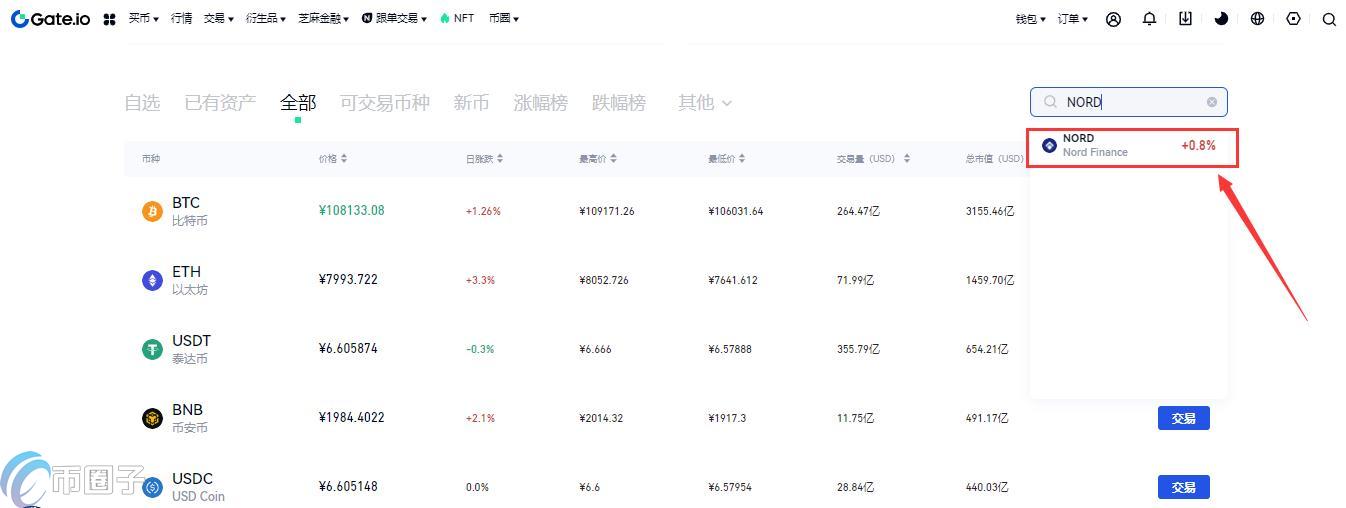Open the NFT menu item

pos(457,18)
